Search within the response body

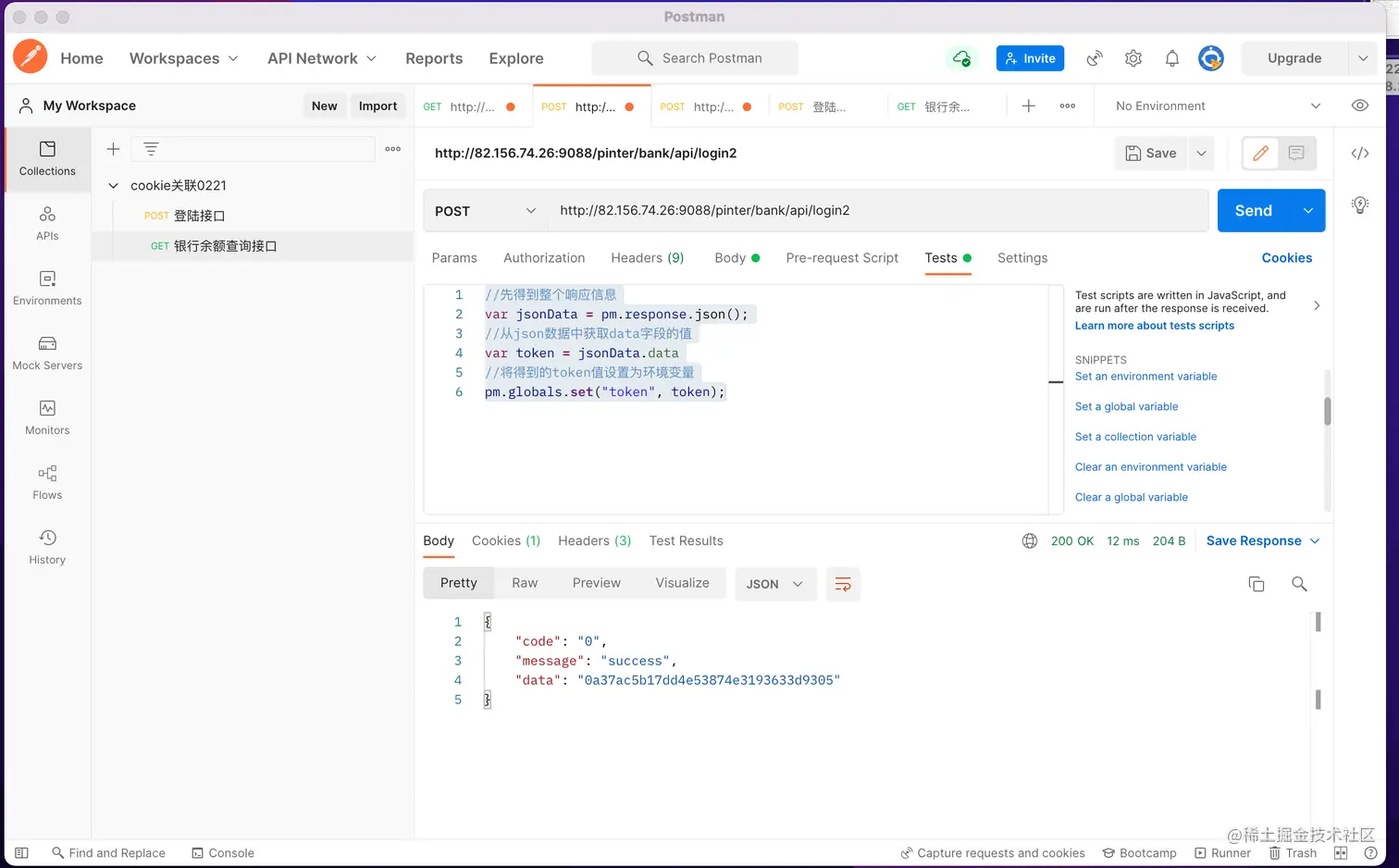[1299, 584]
